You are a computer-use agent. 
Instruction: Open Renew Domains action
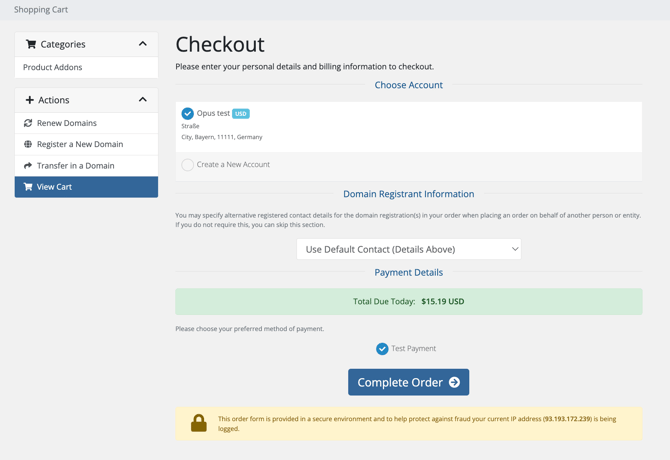coord(86,123)
